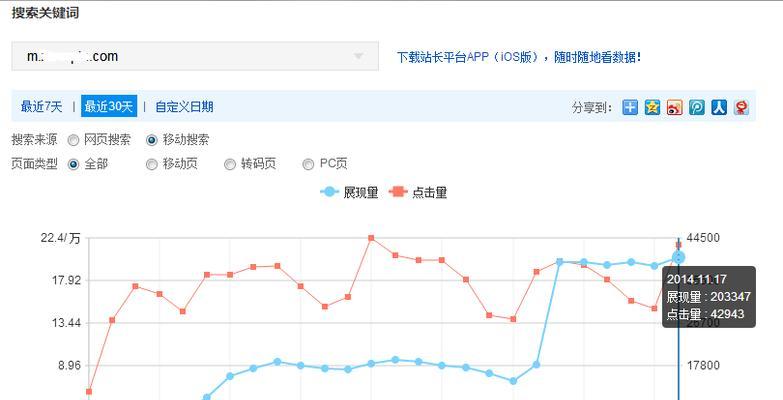The height and width of the screenshot is (400, 783).
Task: Share to QZone via star icon
Action: 652,107
